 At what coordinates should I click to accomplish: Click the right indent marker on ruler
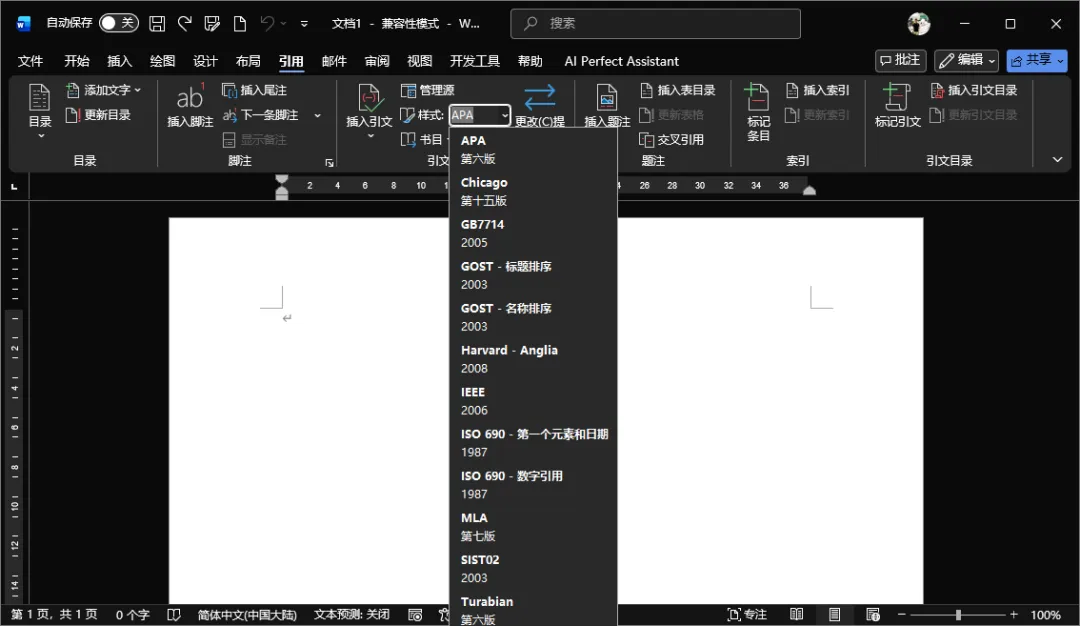[809, 191]
